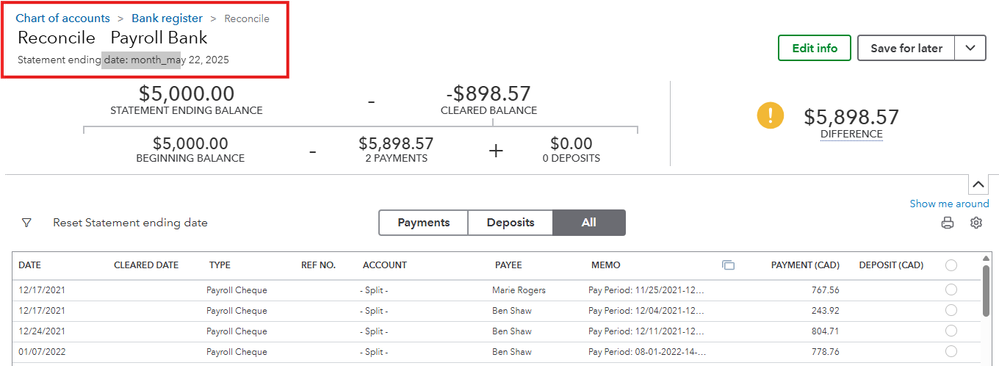Open Chart of accounts breadcrumb link

[62, 18]
